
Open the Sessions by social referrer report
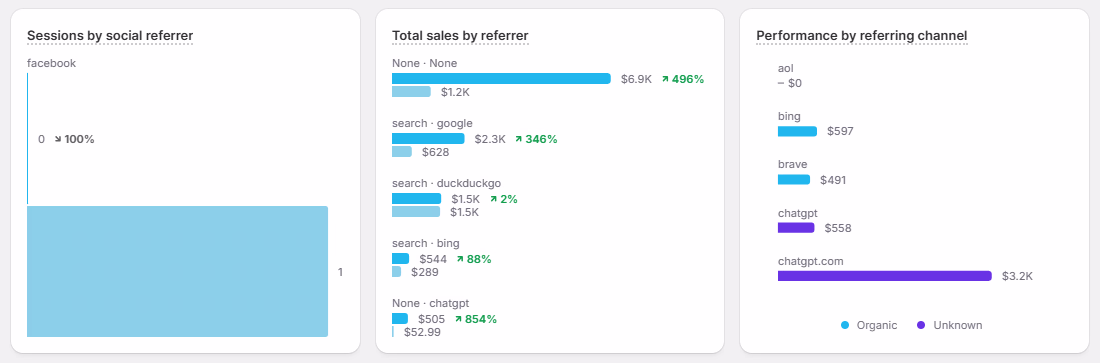pos(109,35)
